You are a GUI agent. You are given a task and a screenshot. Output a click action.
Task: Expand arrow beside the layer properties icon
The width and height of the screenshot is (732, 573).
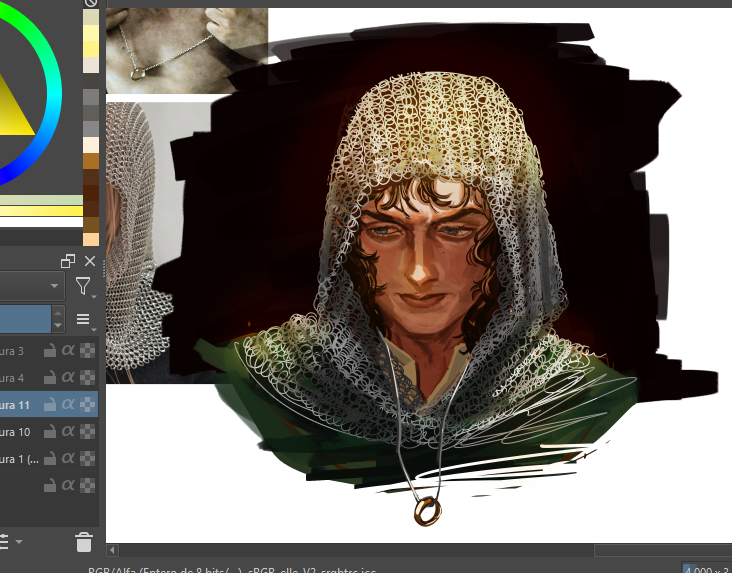pyautogui.click(x=19, y=542)
